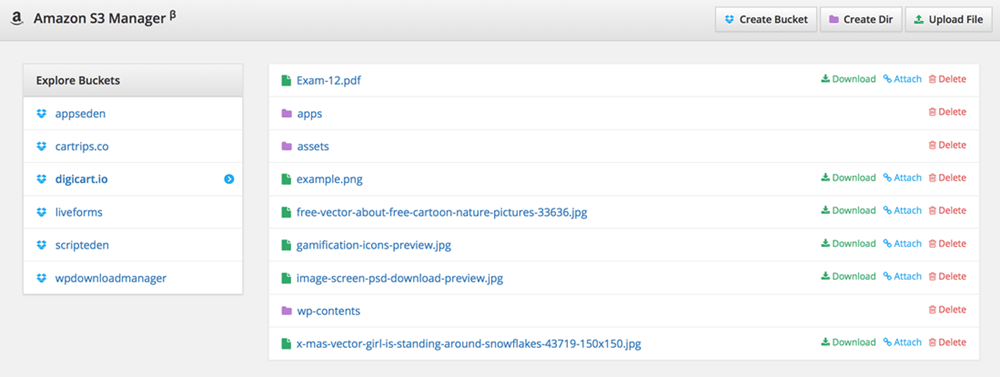The image size is (1000, 377).
Task: Attach the x-mas-vector-girl snowflakes jpg
Action: pyautogui.click(x=902, y=343)
